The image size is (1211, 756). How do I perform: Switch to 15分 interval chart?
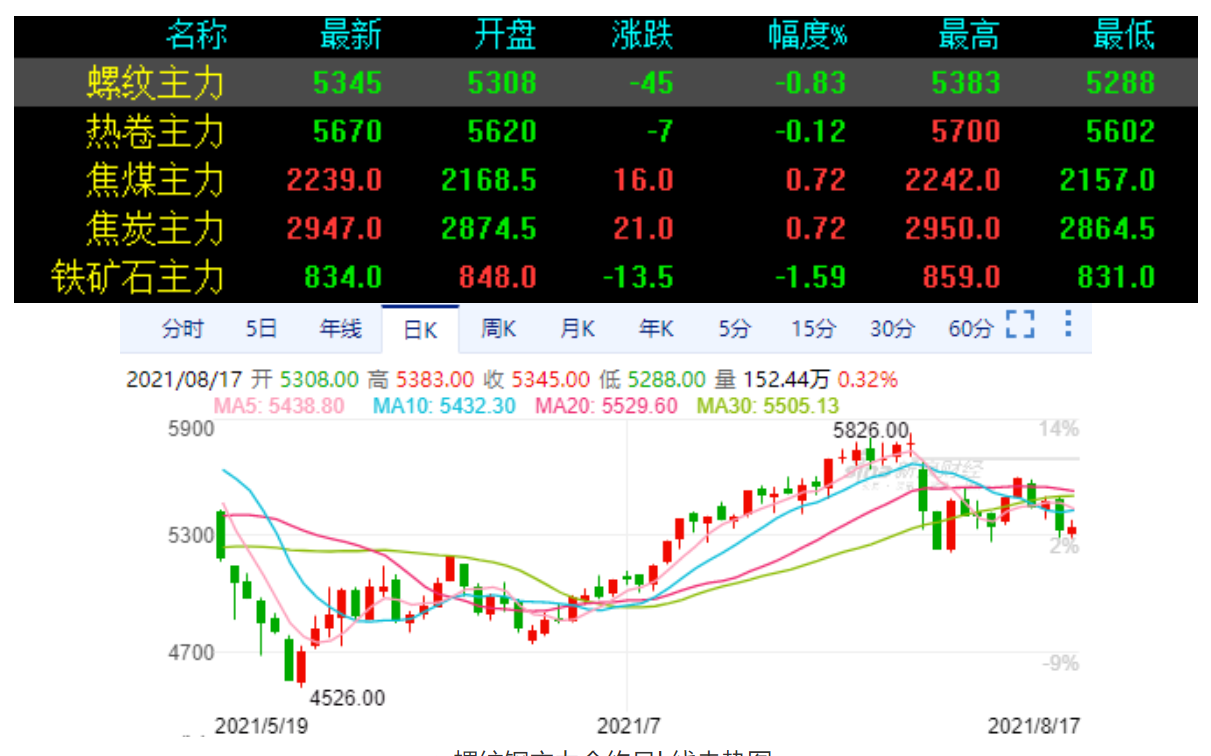811,329
